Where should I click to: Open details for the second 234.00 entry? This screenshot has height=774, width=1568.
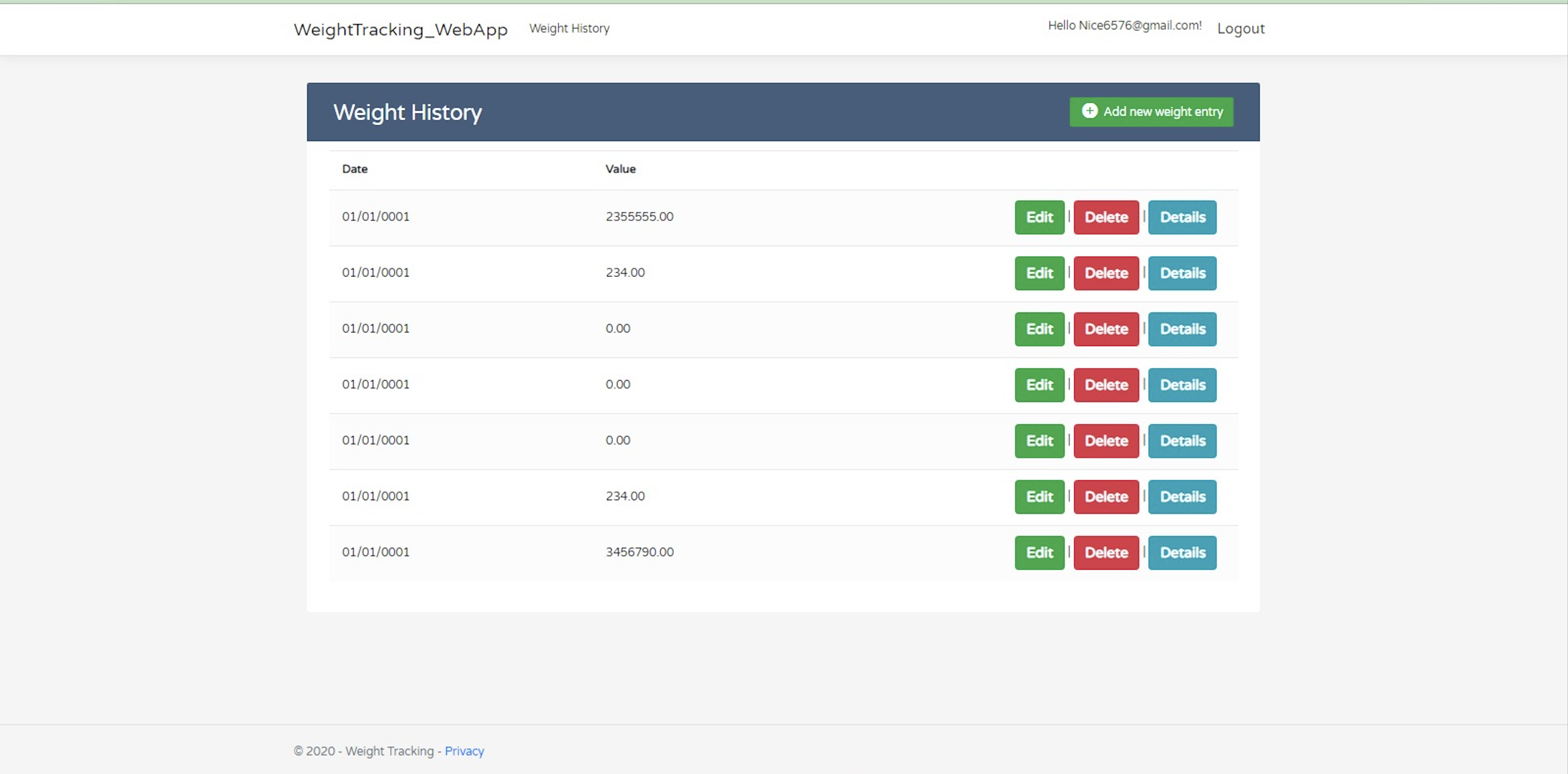click(1182, 497)
